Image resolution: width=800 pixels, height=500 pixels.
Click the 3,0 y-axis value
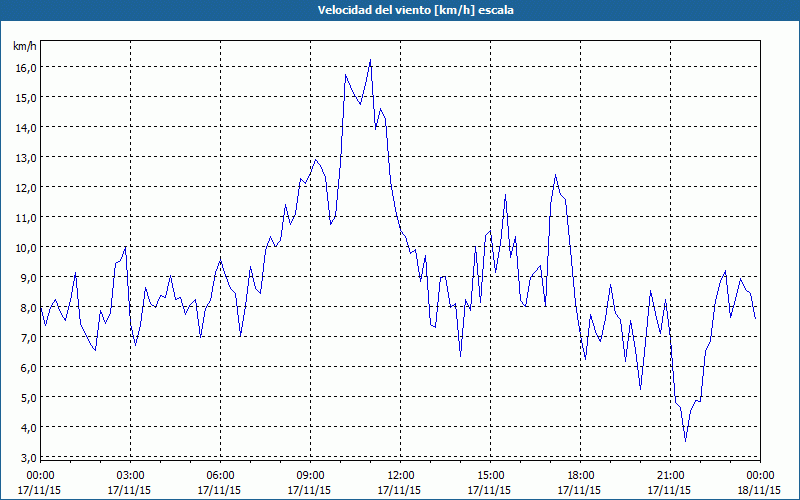pyautogui.click(x=29, y=458)
